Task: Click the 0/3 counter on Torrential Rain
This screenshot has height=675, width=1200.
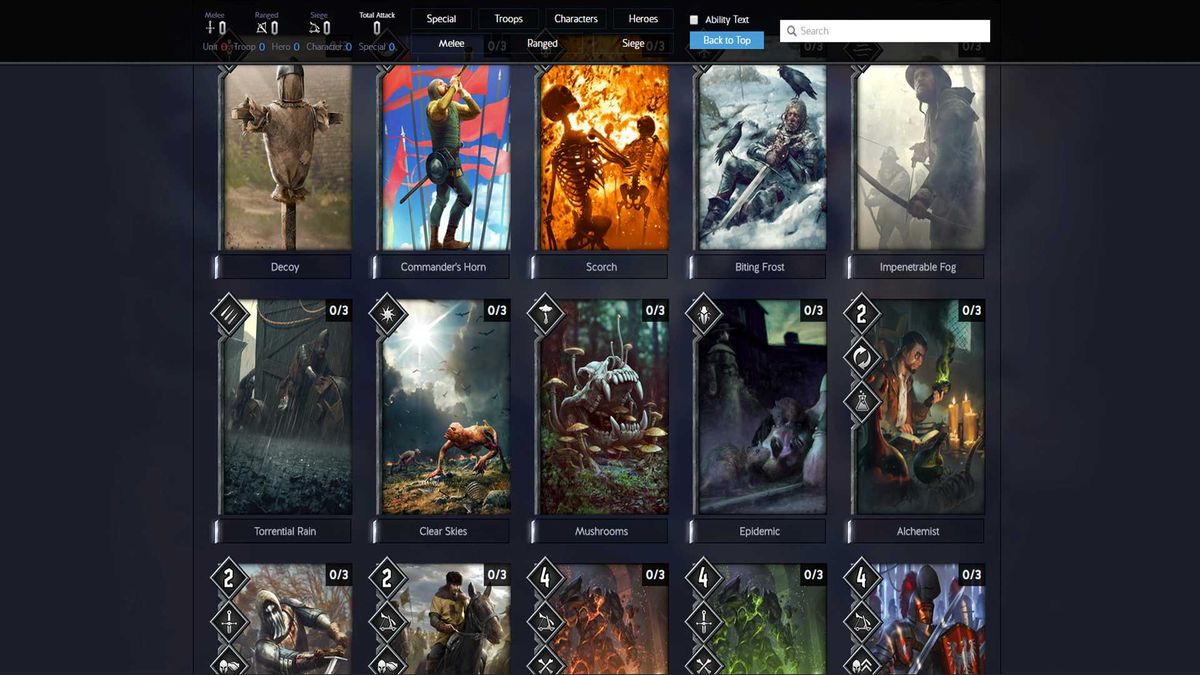Action: (339, 311)
